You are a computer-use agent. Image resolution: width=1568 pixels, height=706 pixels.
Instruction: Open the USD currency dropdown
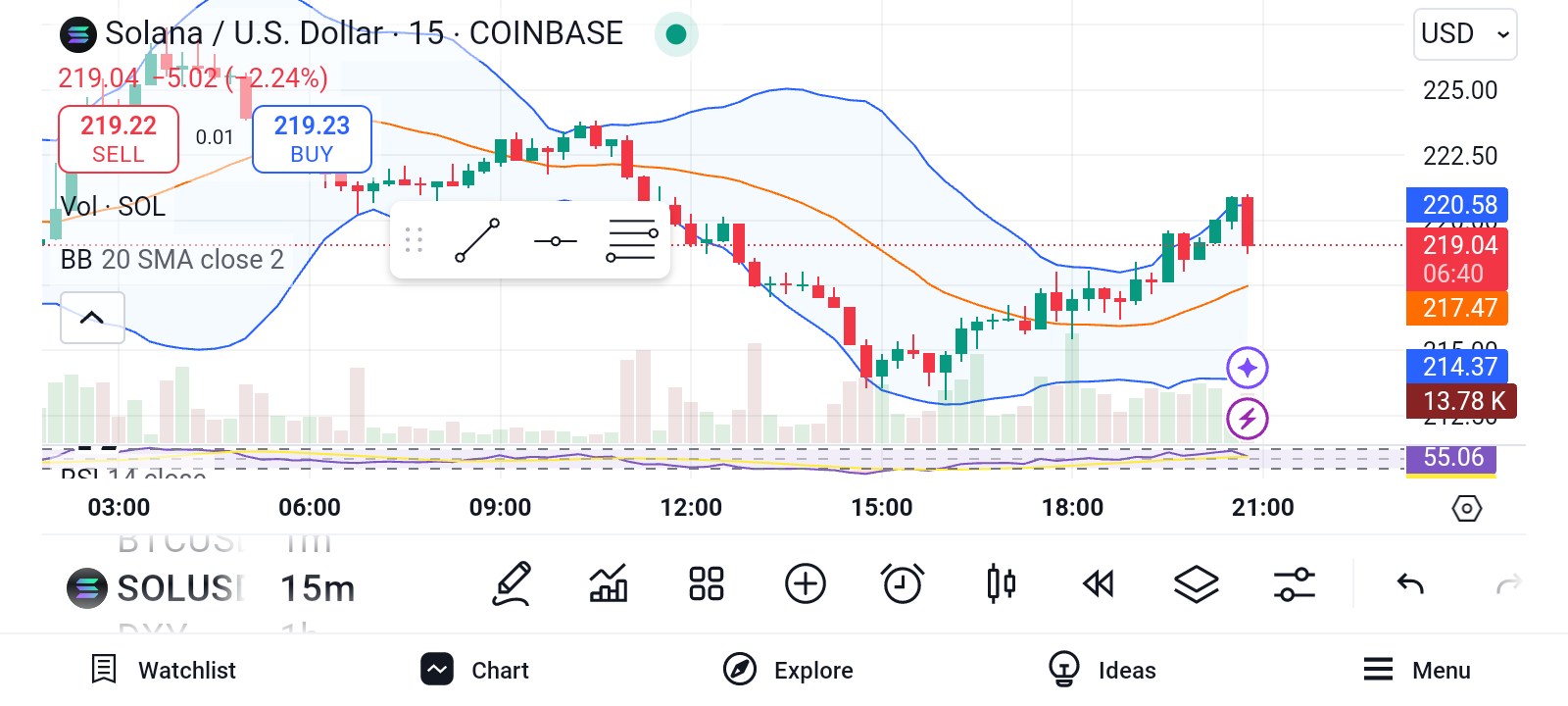pos(1465,34)
